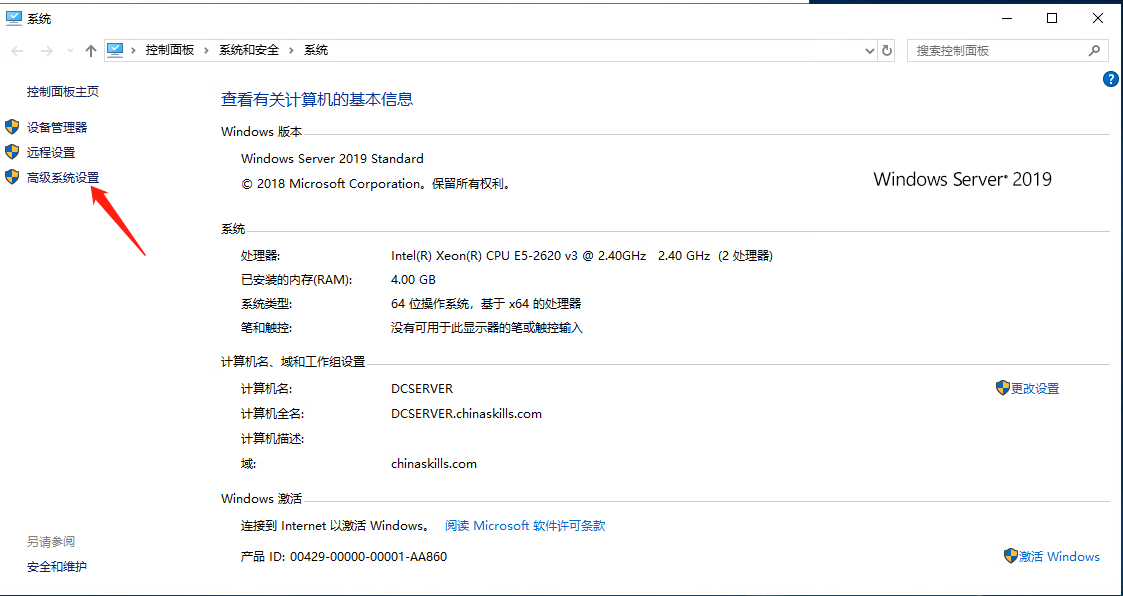The height and width of the screenshot is (596, 1123).
Task: Open 安全和维护 link
Action: pyautogui.click(x=57, y=567)
